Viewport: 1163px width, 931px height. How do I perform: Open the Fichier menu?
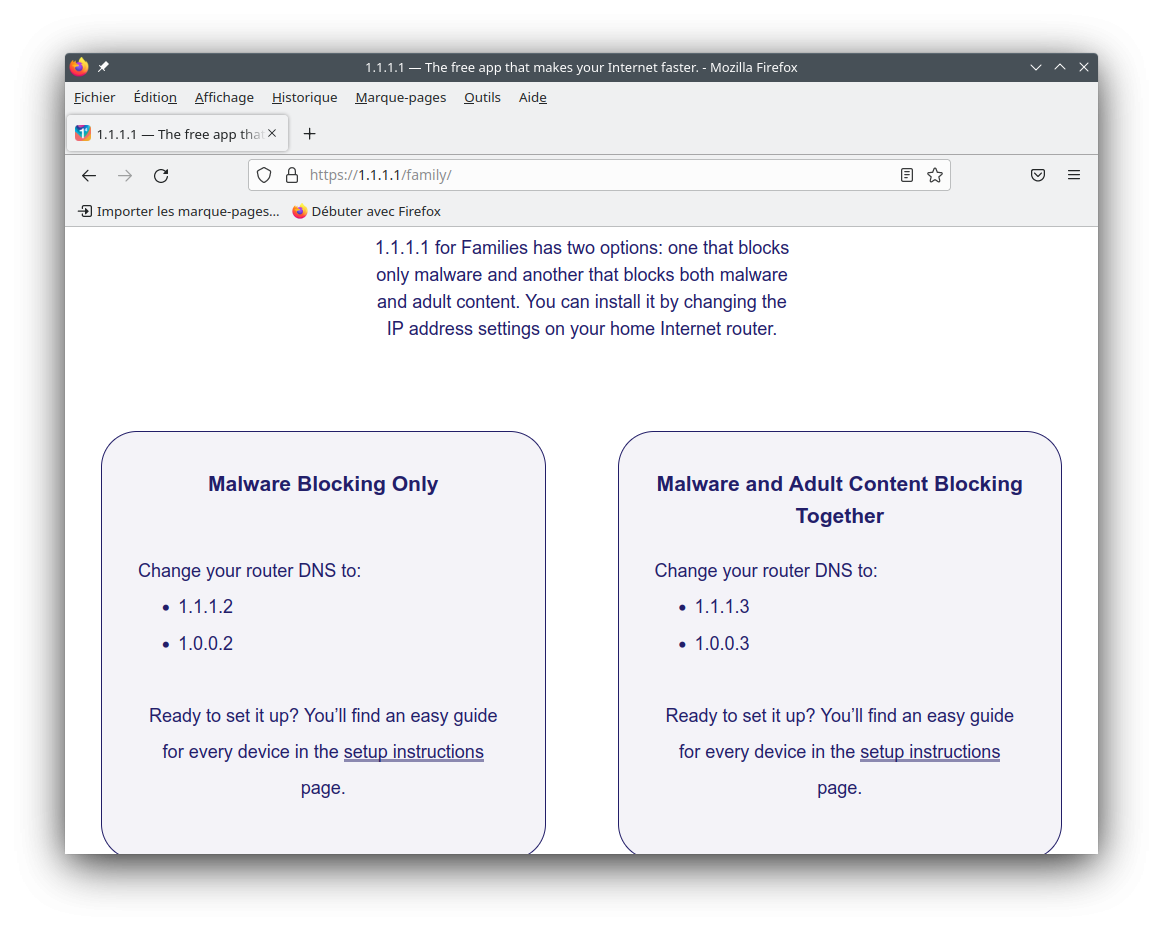point(95,97)
